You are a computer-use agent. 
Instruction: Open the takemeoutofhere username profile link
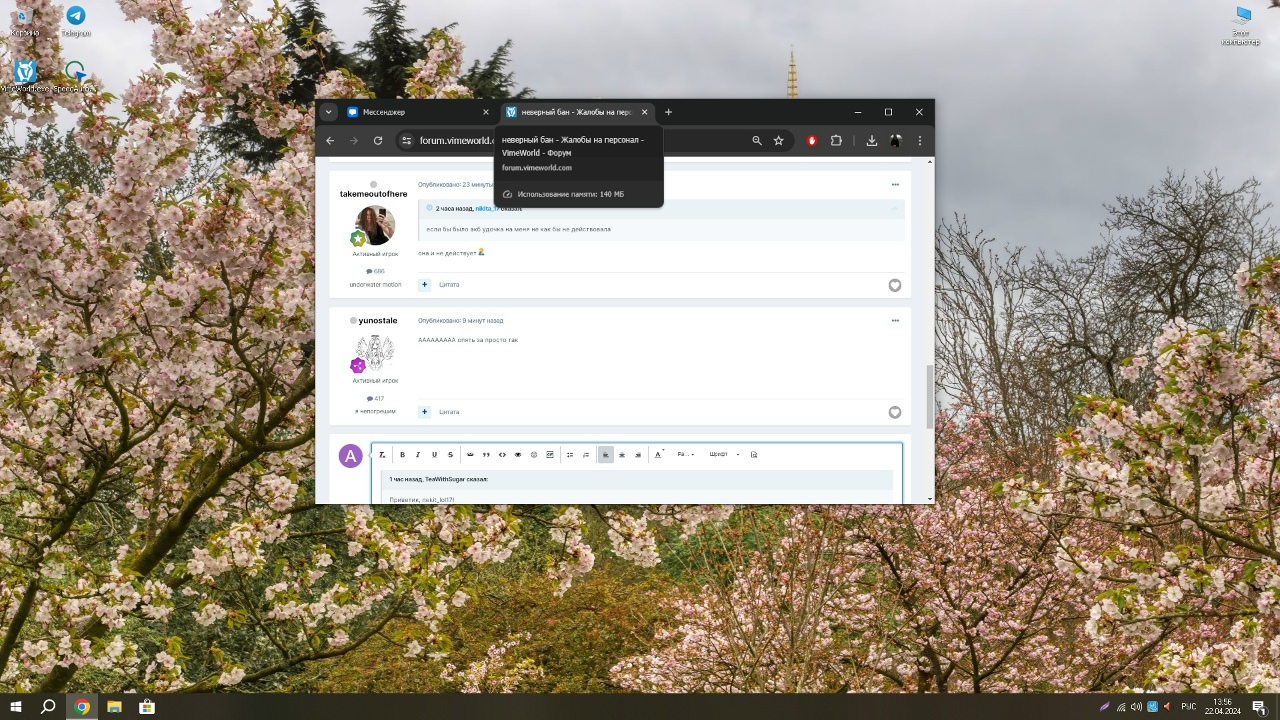point(374,194)
